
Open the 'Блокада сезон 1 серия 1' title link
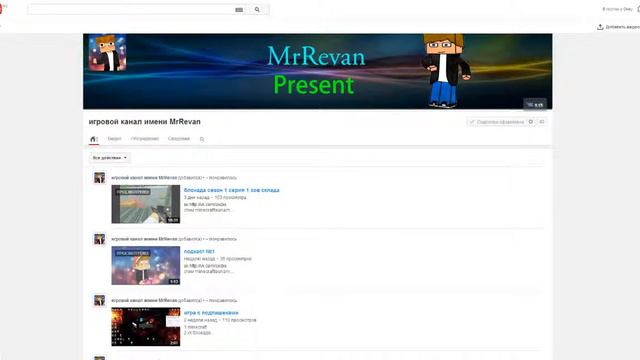(231, 190)
